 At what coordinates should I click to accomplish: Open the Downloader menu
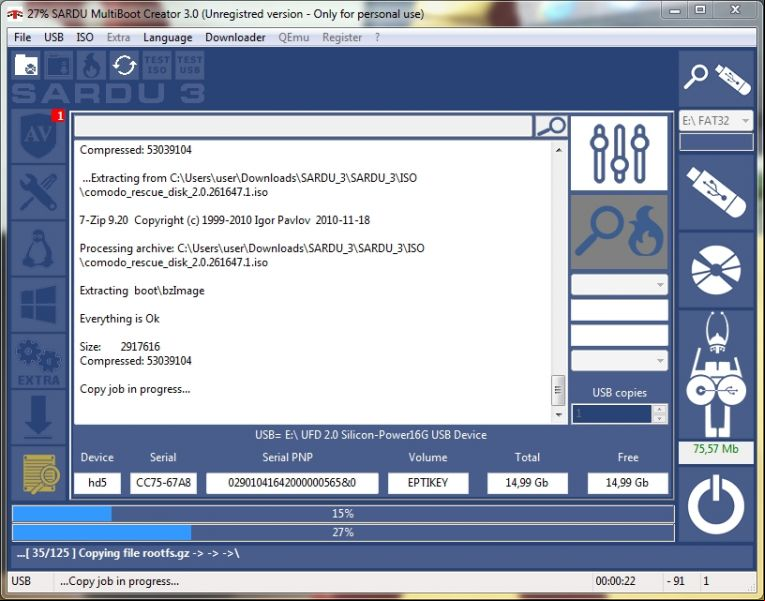pyautogui.click(x=235, y=38)
